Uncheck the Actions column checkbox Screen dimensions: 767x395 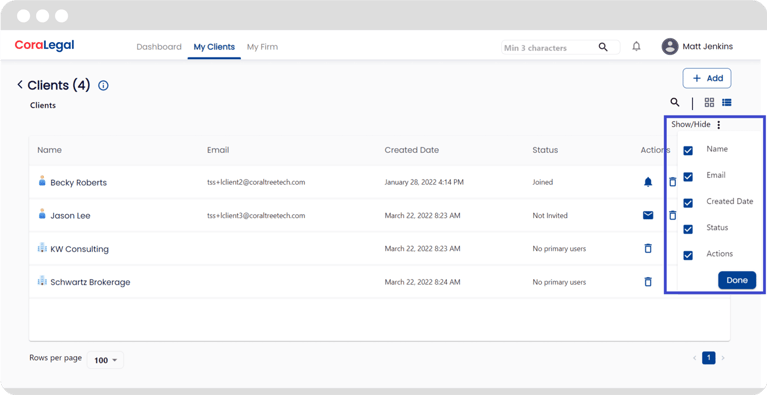(688, 255)
